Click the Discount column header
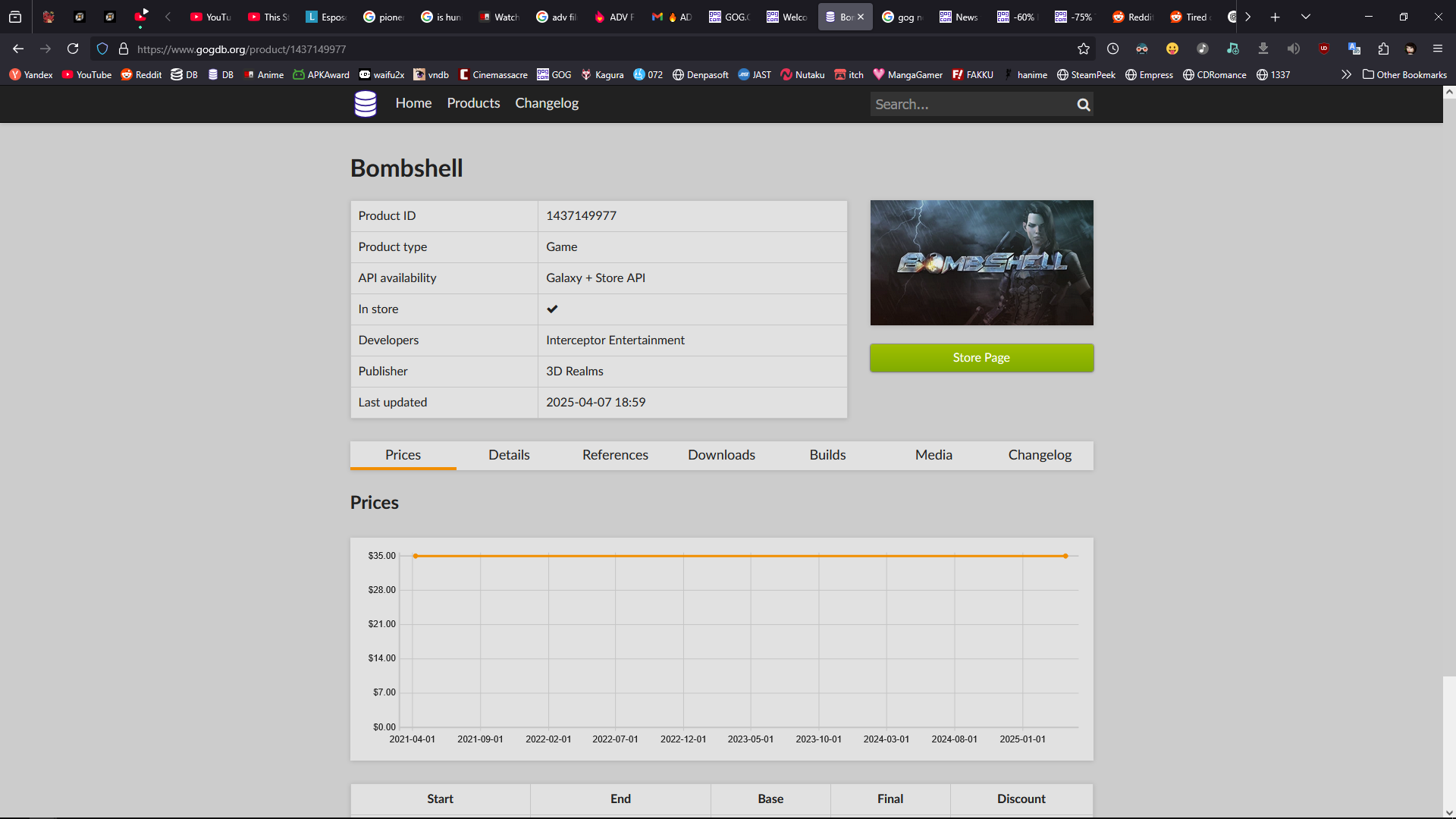The width and height of the screenshot is (1456, 819). pyautogui.click(x=1021, y=799)
